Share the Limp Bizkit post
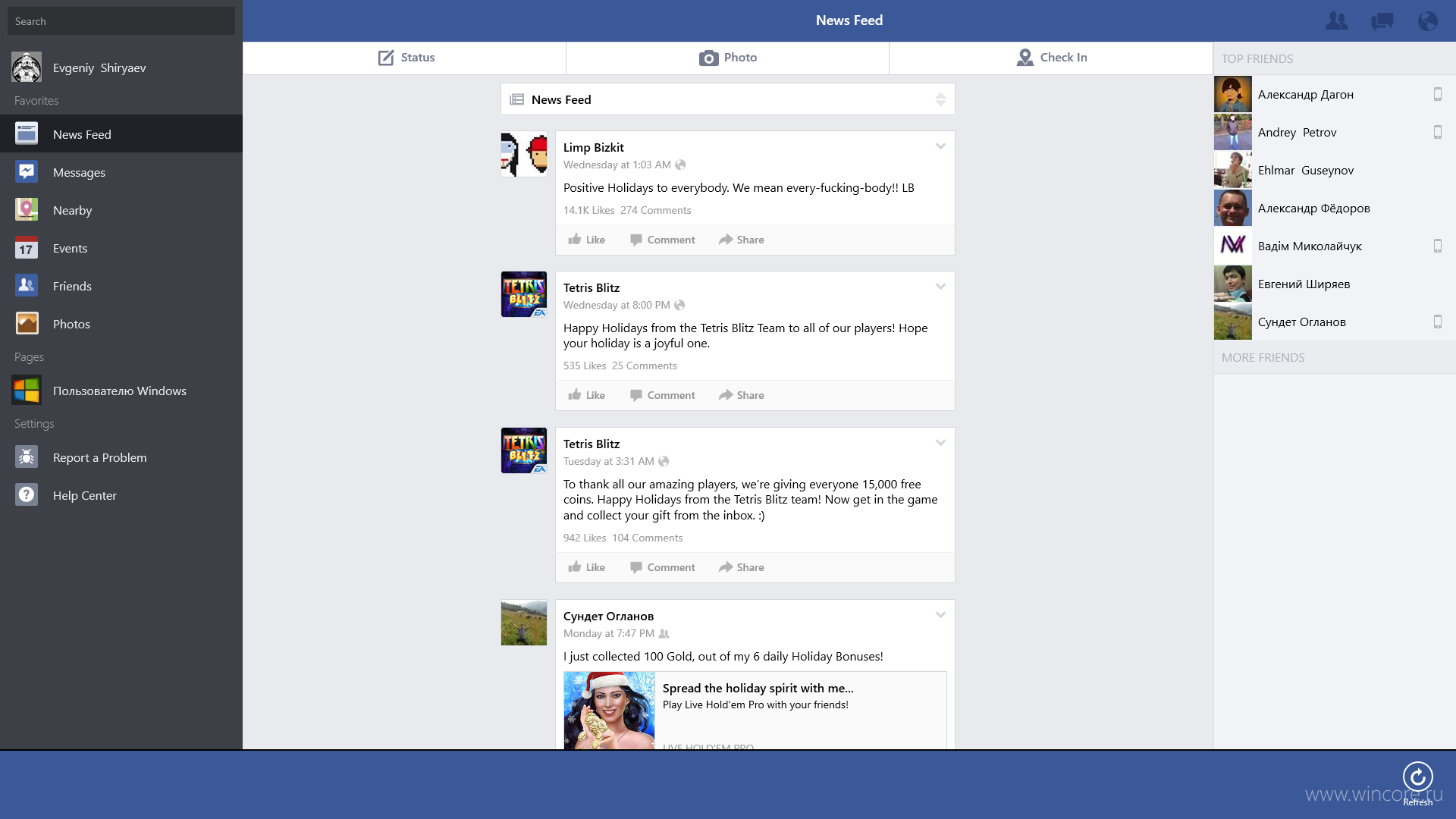The width and height of the screenshot is (1456, 819). (742, 240)
